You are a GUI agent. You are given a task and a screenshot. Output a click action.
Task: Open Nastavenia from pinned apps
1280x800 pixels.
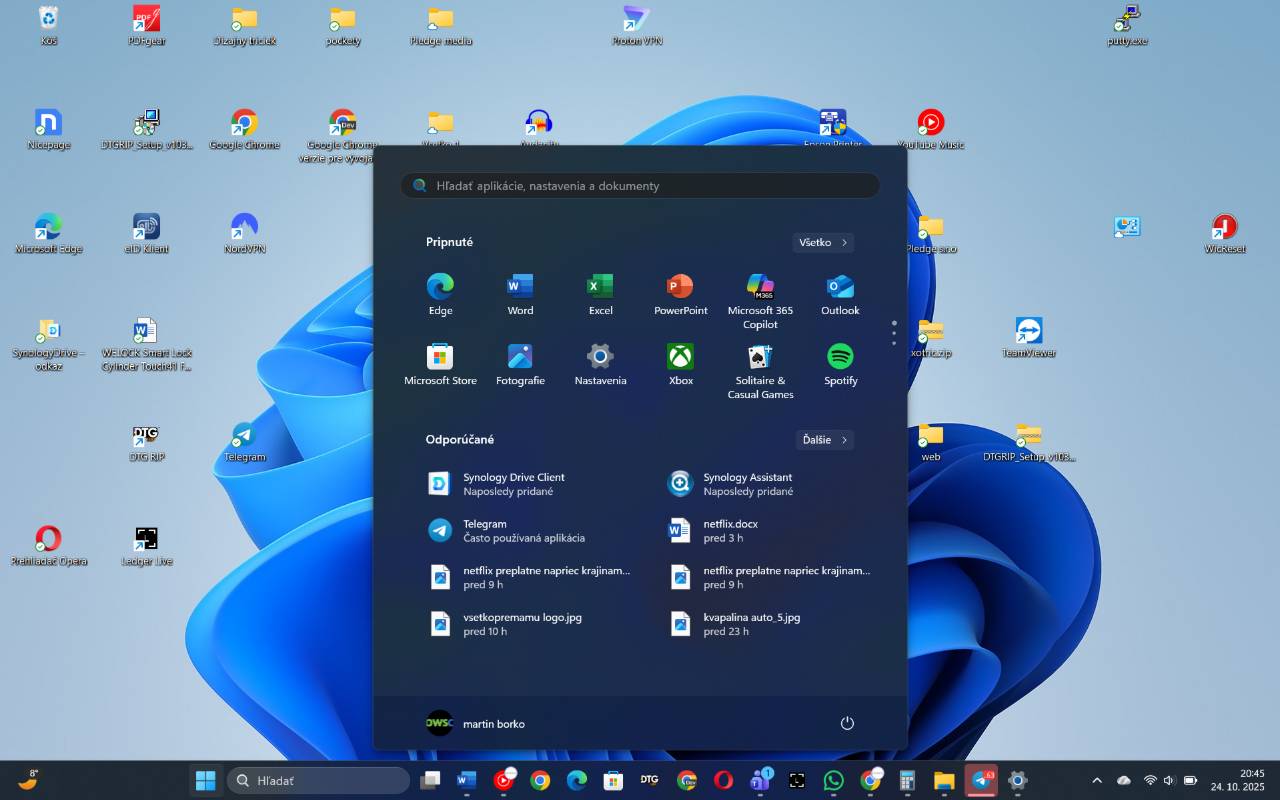tap(600, 365)
